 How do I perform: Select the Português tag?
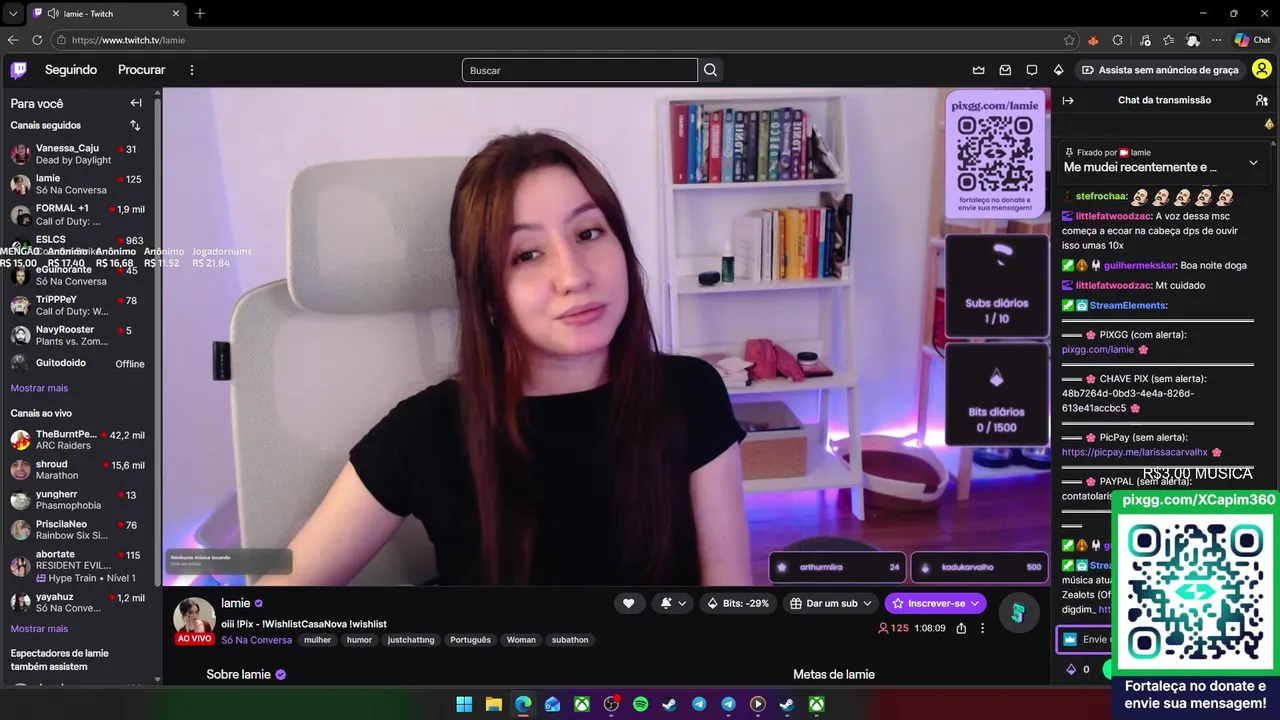coord(470,640)
